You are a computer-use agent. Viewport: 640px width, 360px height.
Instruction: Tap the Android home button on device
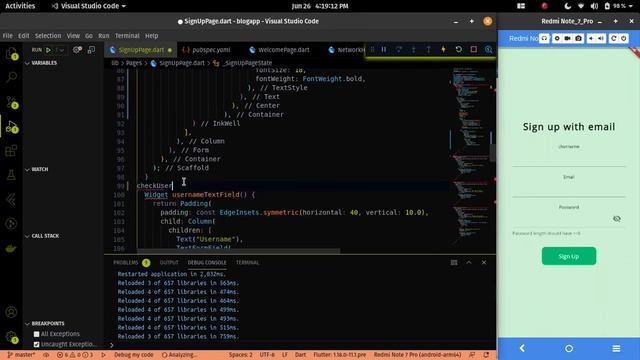(x=569, y=348)
